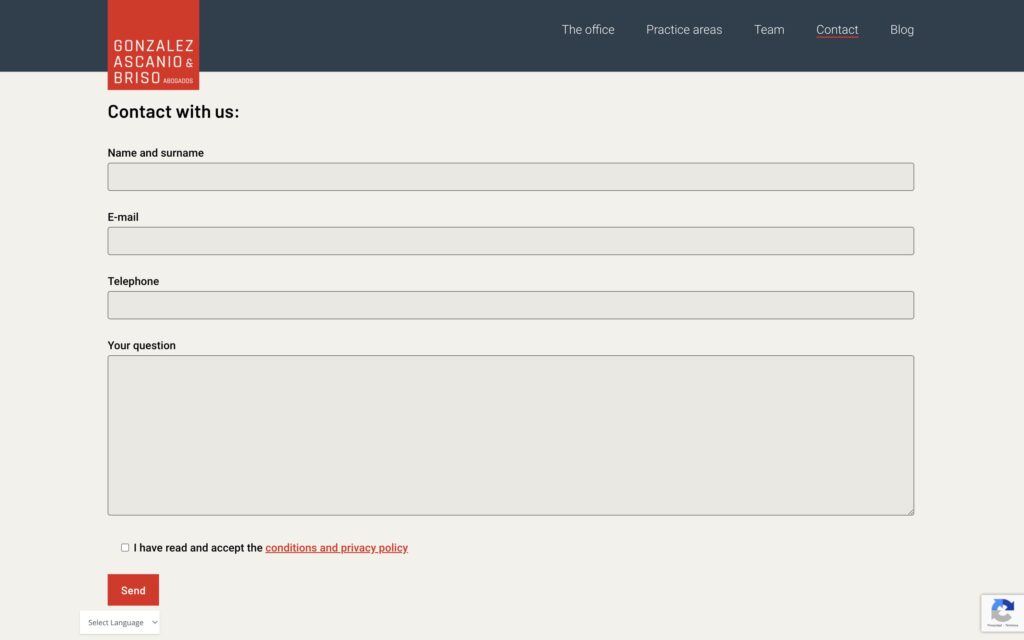Open the Blog page
The image size is (1024, 640).
click(902, 30)
